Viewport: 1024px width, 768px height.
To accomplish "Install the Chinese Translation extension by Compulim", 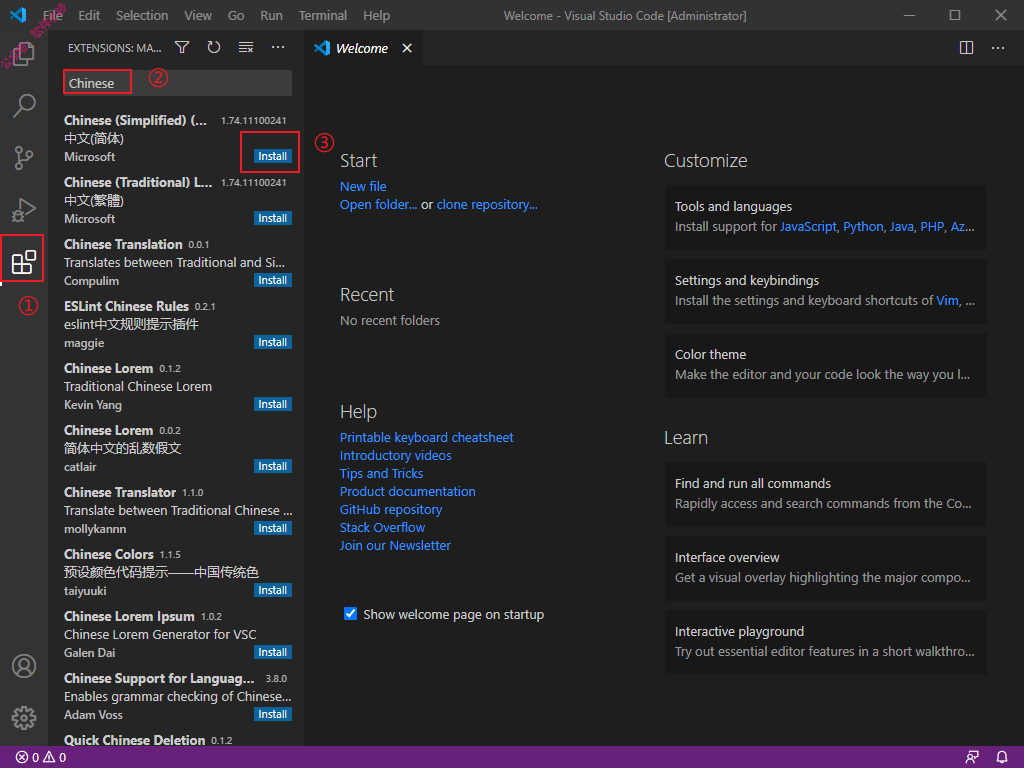I will [272, 280].
